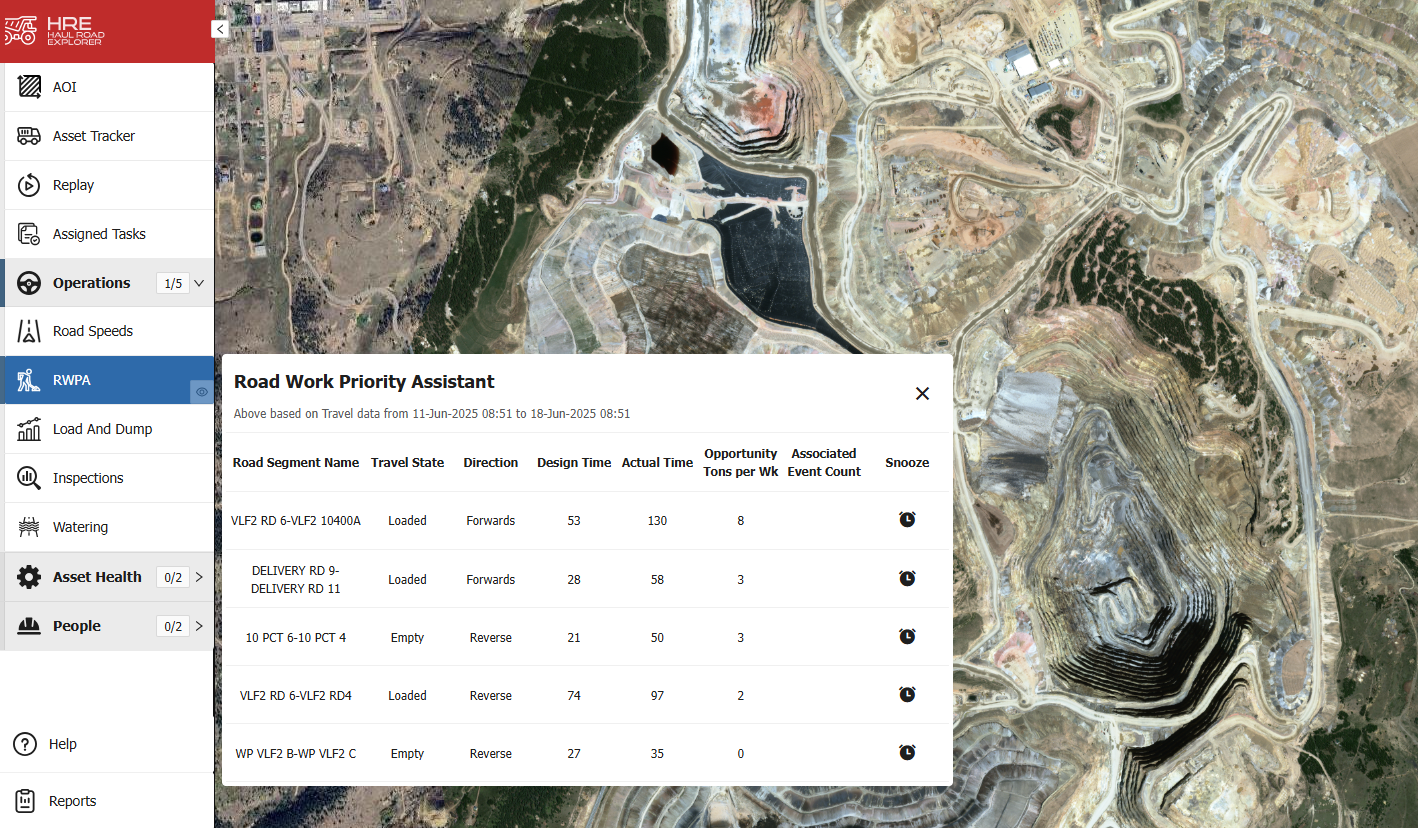Image resolution: width=1418 pixels, height=828 pixels.
Task: Open Inspections
Action: tap(107, 478)
